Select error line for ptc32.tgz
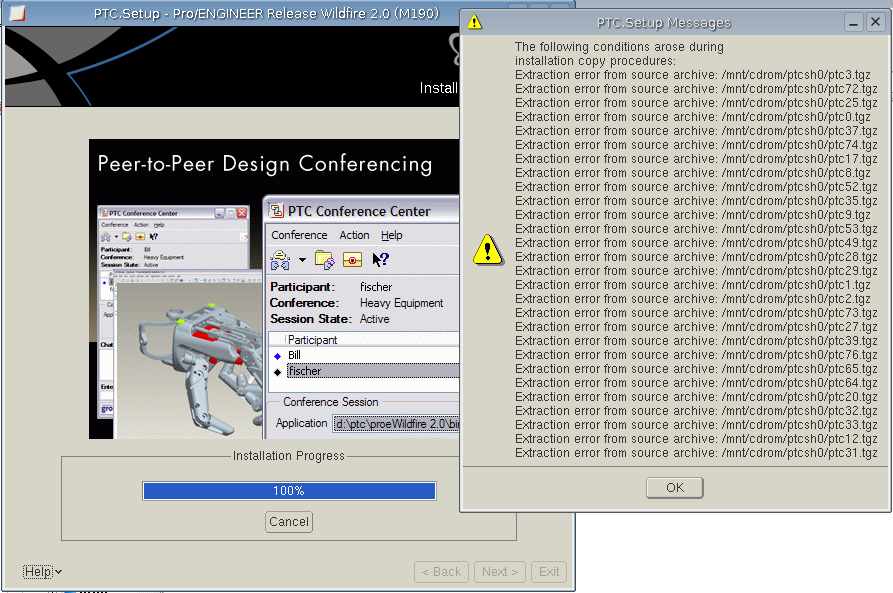 click(x=696, y=411)
